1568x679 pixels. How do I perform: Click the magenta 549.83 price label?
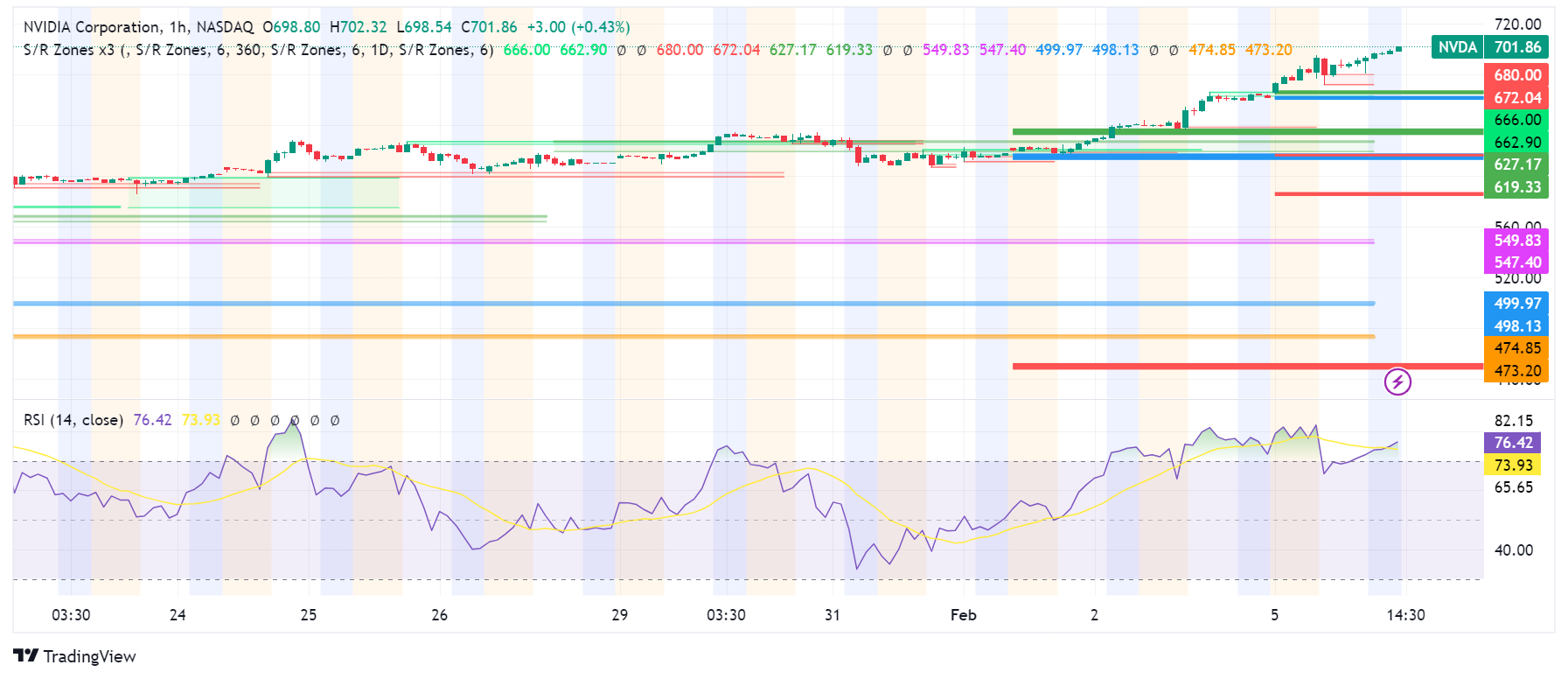tap(1516, 241)
